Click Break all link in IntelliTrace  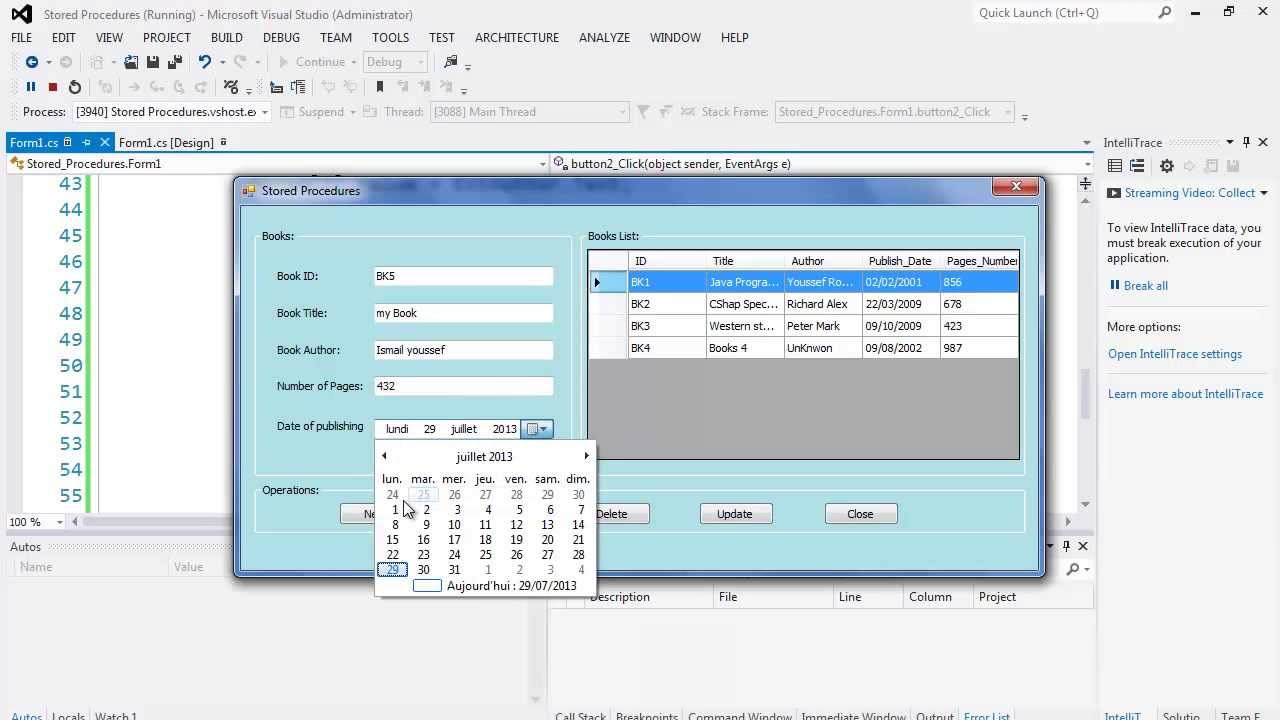click(x=1146, y=285)
